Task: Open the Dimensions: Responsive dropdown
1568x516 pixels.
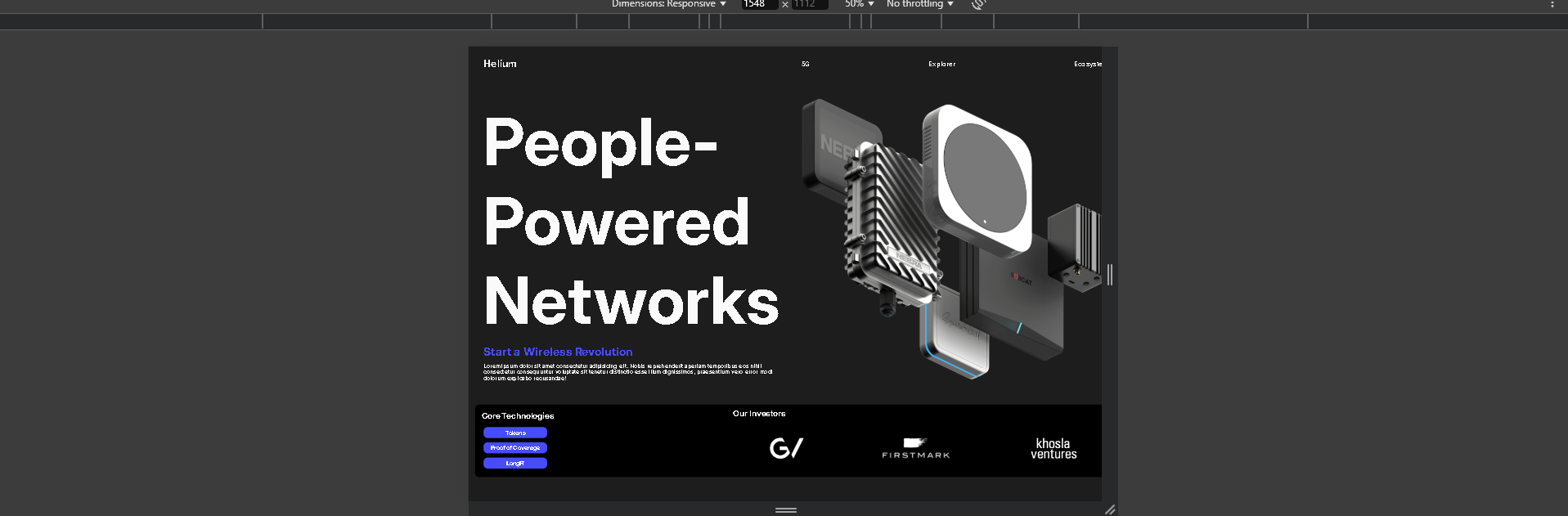Action: (x=669, y=4)
